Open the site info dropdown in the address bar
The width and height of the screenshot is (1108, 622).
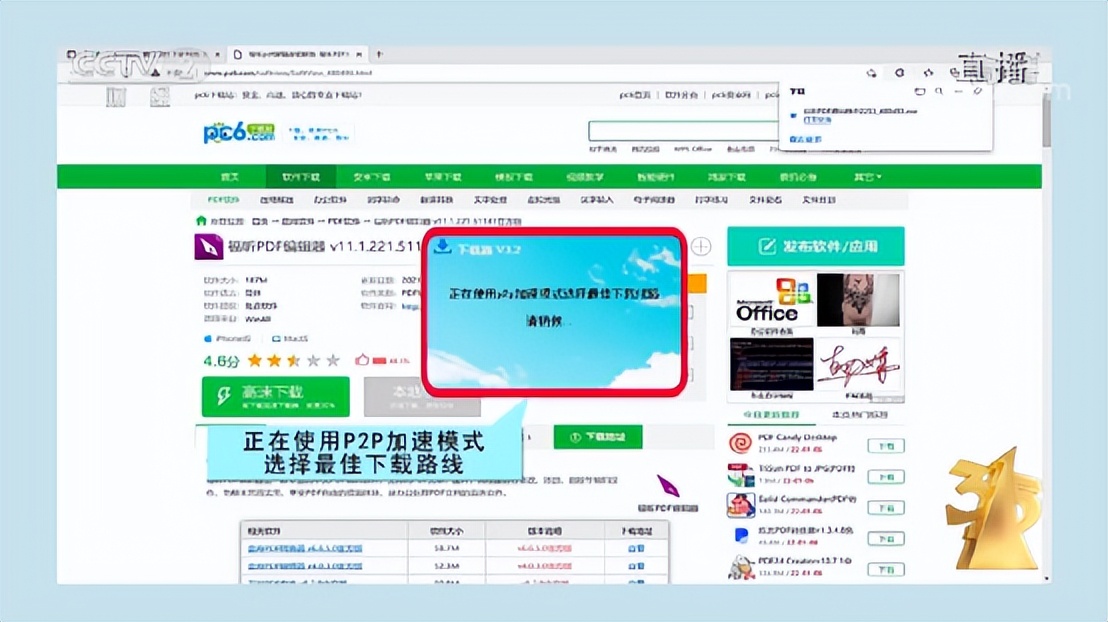[x=156, y=74]
